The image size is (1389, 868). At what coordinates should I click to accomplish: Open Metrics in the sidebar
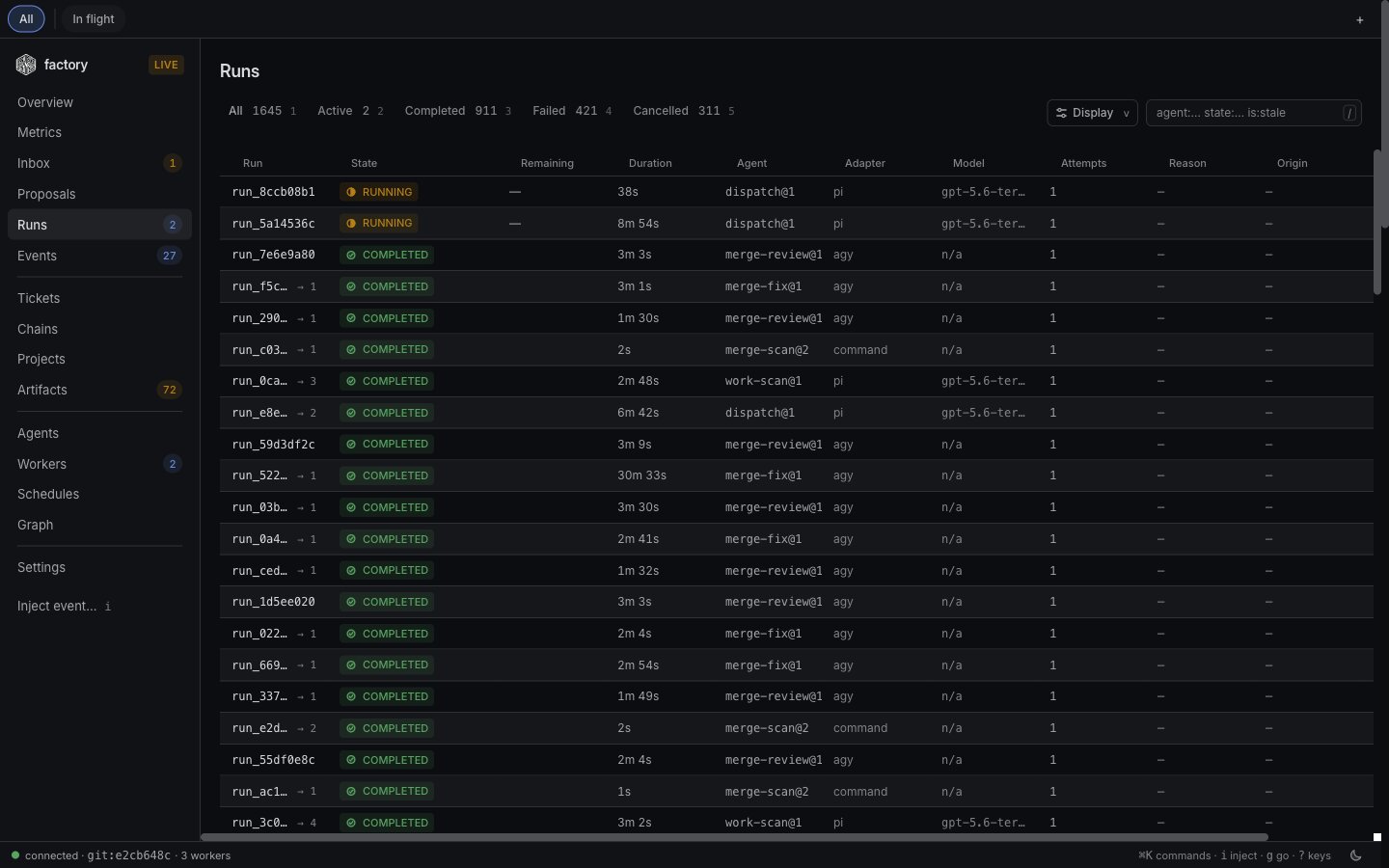99,132
